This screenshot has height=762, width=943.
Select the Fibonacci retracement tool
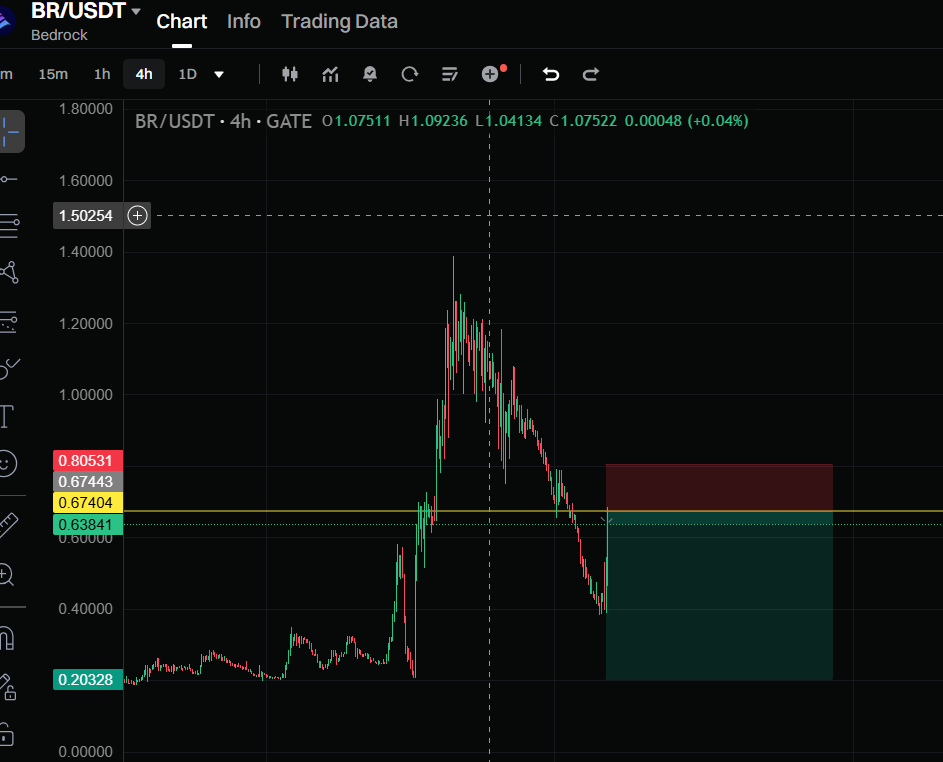(9, 226)
